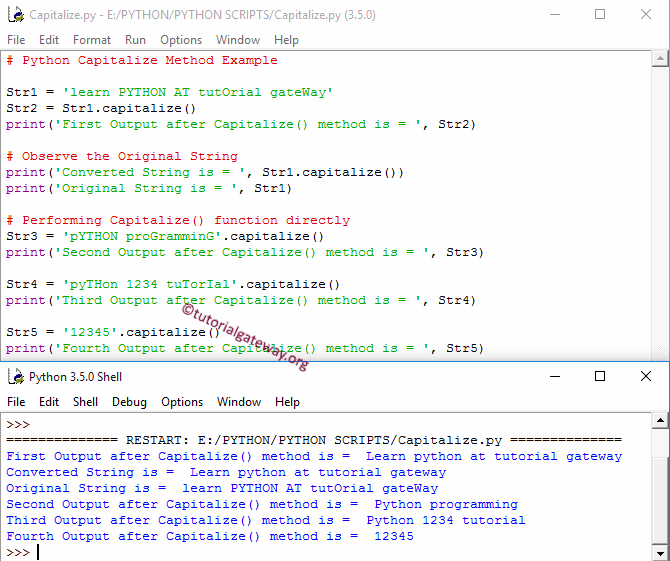The width and height of the screenshot is (670, 561).
Task: Open Format menu in the editor
Action: coord(92,40)
